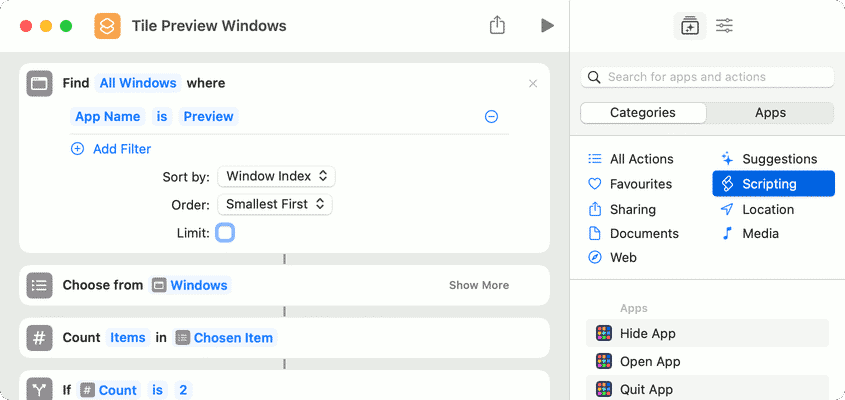Change the 'is' condition in If action

[x=157, y=390]
